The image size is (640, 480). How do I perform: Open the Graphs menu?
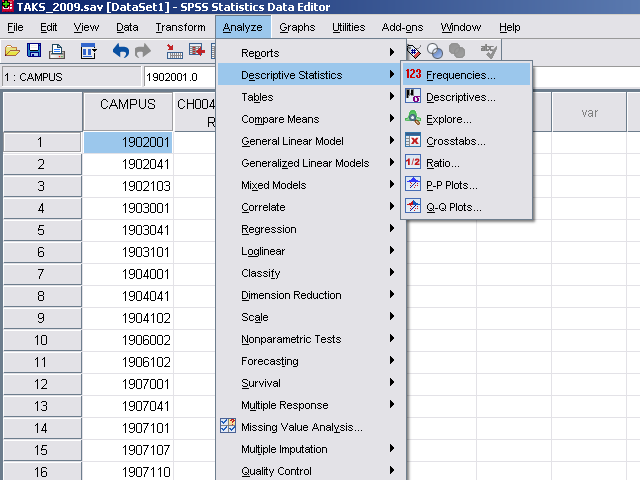[297, 27]
